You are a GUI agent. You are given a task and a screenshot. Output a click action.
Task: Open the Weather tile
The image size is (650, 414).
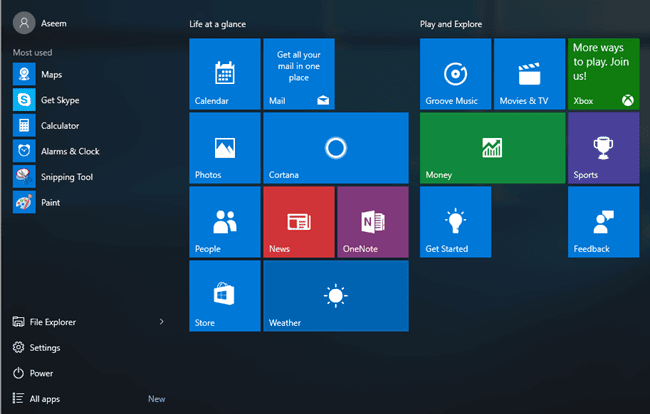point(335,296)
